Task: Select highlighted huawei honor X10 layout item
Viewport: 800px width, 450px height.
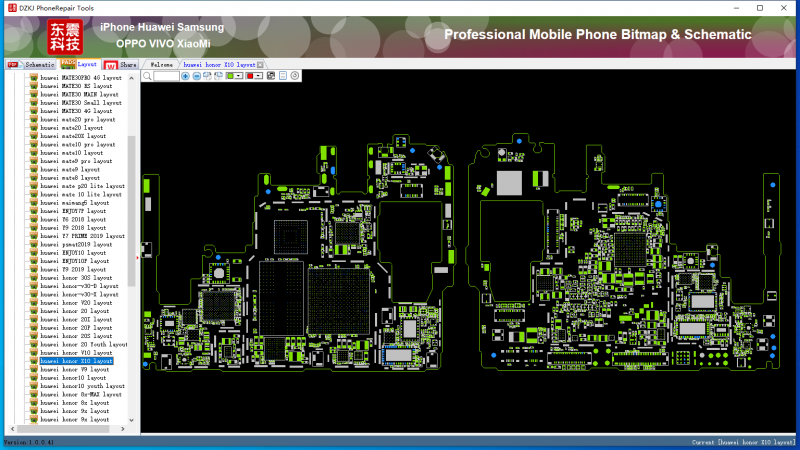Action: click(x=76, y=361)
